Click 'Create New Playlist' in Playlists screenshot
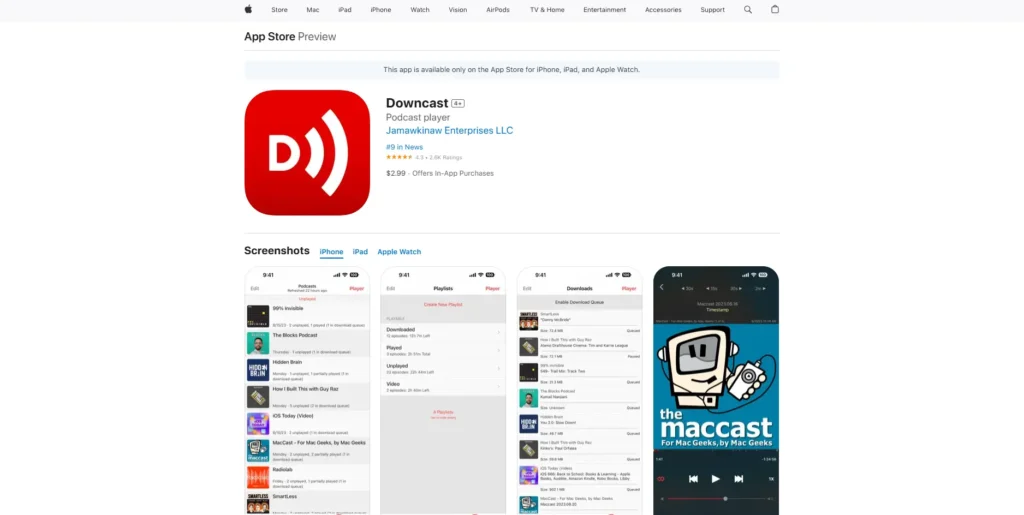This screenshot has height=515, width=1024. click(443, 305)
